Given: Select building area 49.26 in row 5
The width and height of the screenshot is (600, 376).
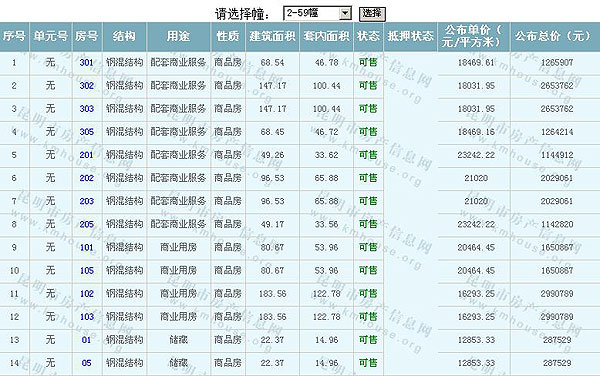Looking at the screenshot, I should (272, 155).
